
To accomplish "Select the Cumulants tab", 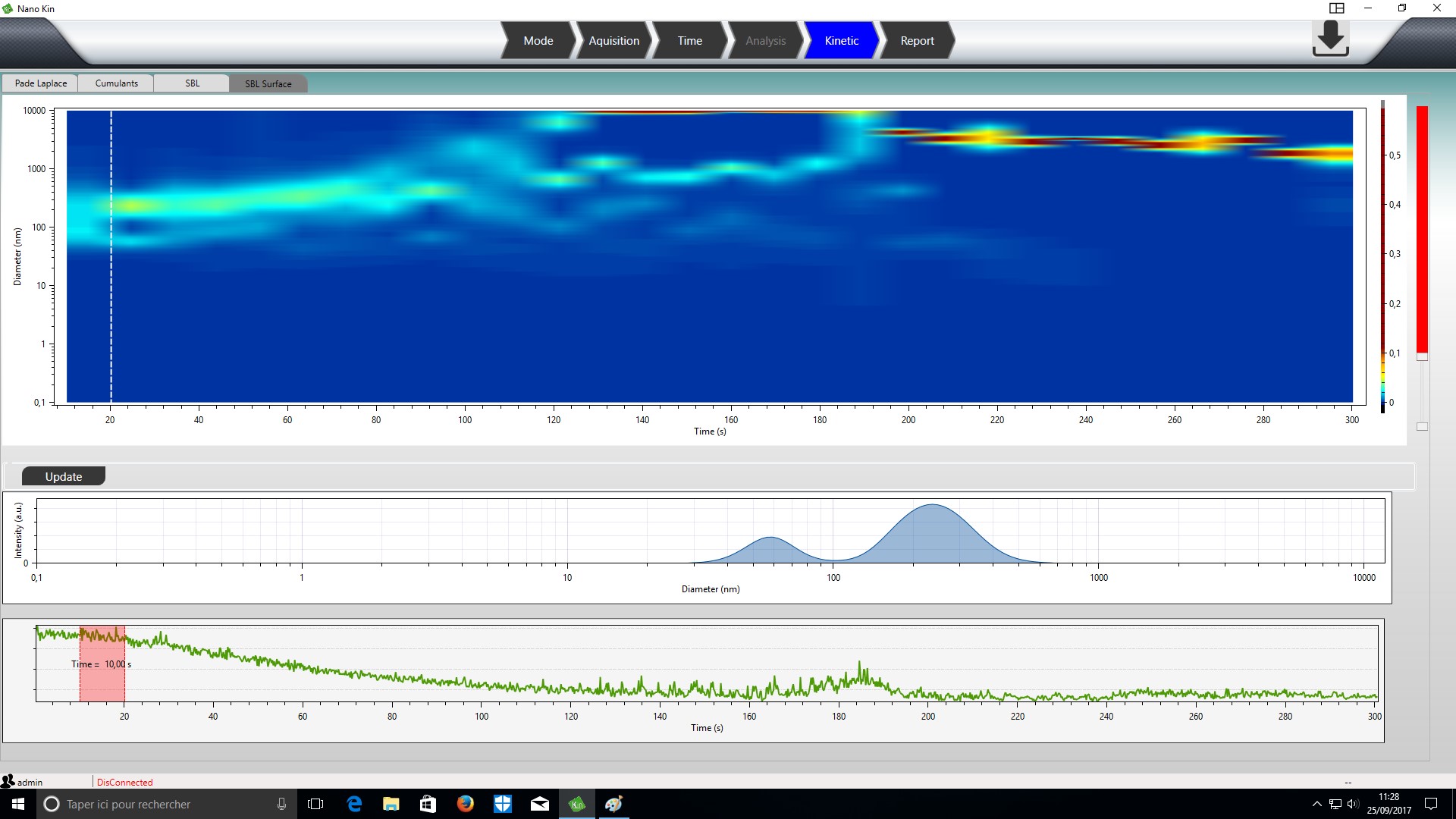I will tap(116, 83).
